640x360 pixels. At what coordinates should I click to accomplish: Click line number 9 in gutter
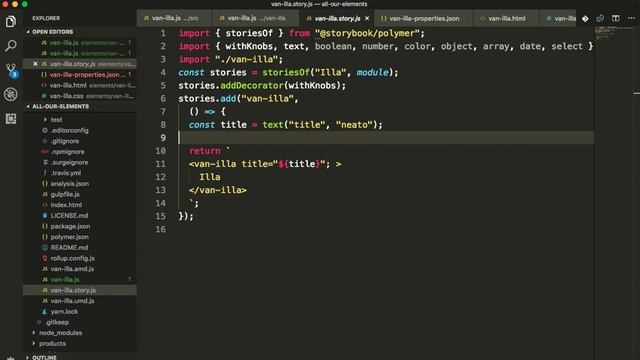coord(163,138)
